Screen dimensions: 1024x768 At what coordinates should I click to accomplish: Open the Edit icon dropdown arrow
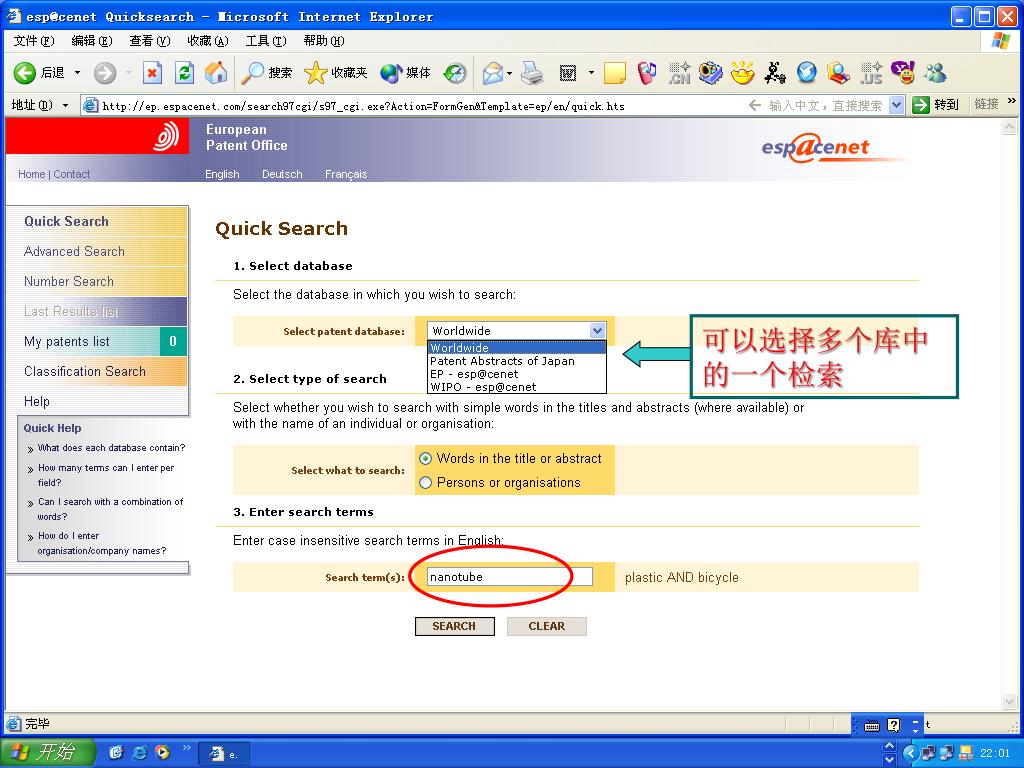point(591,73)
